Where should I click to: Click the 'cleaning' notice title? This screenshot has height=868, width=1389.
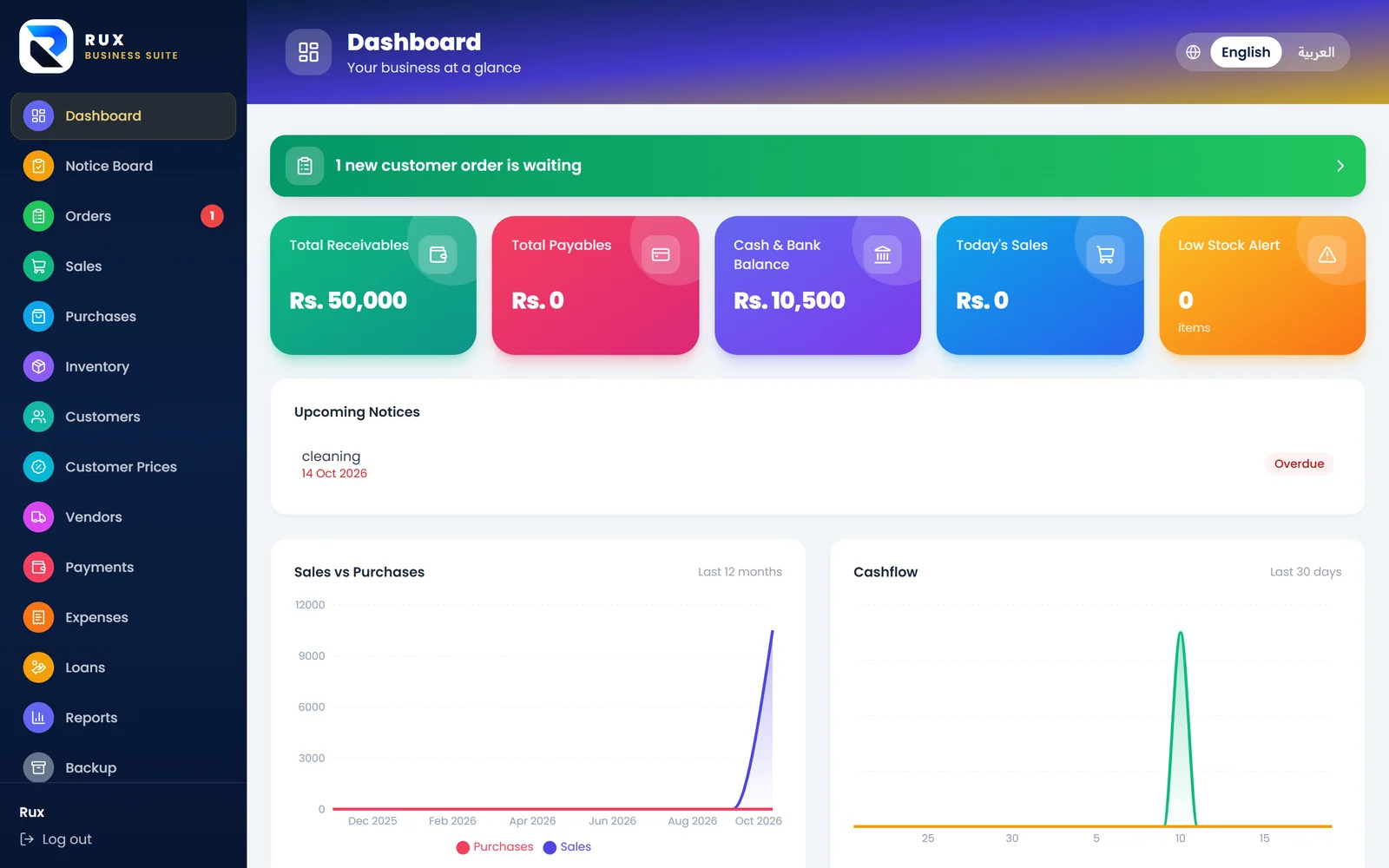[331, 456]
